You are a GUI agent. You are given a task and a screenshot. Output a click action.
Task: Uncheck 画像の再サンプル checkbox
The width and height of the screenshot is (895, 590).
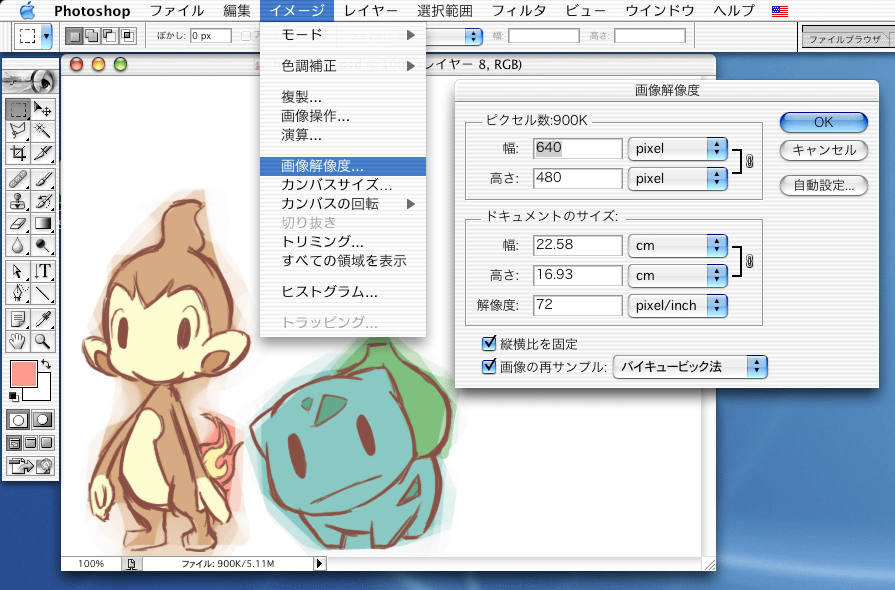(x=489, y=366)
